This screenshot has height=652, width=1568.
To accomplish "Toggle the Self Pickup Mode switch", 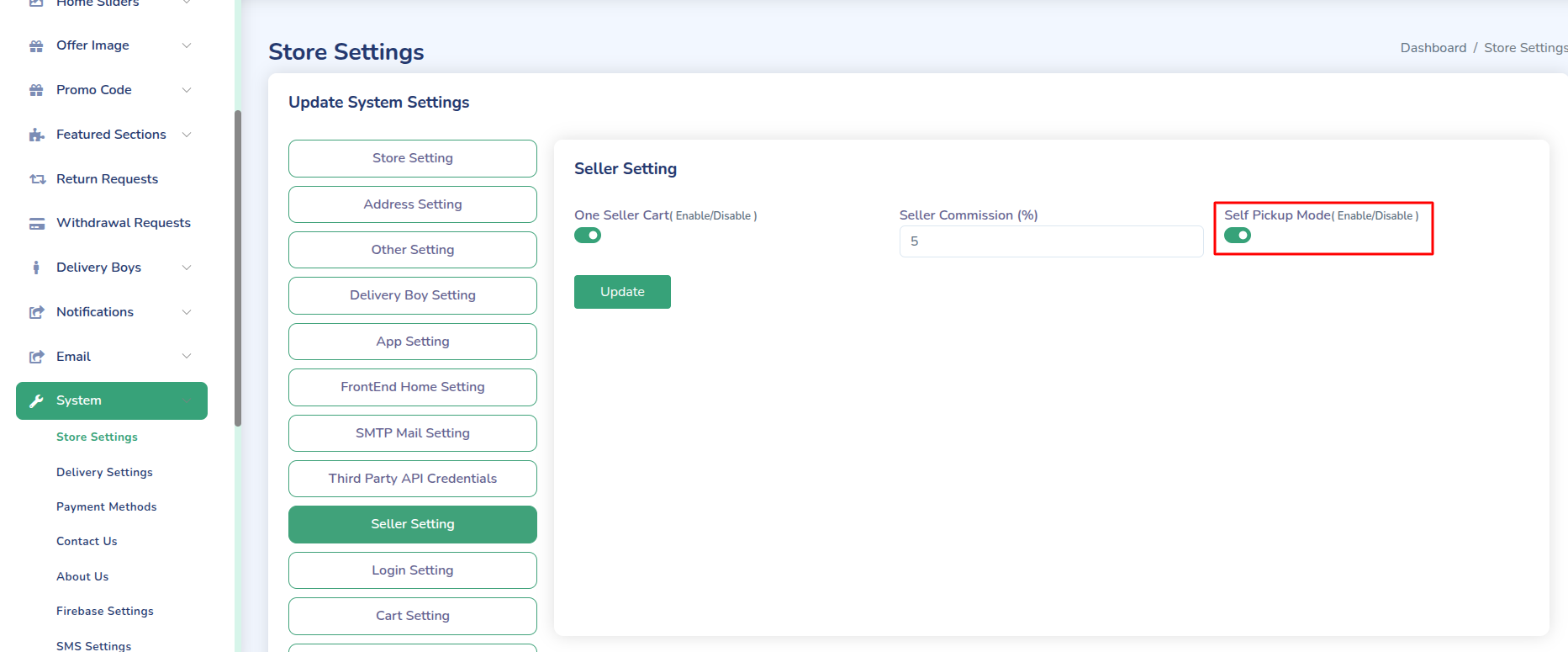I will tap(1238, 236).
